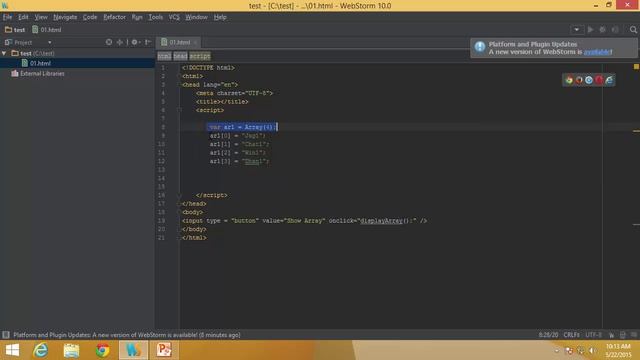Click html breadcrumb above the editor

point(164,56)
